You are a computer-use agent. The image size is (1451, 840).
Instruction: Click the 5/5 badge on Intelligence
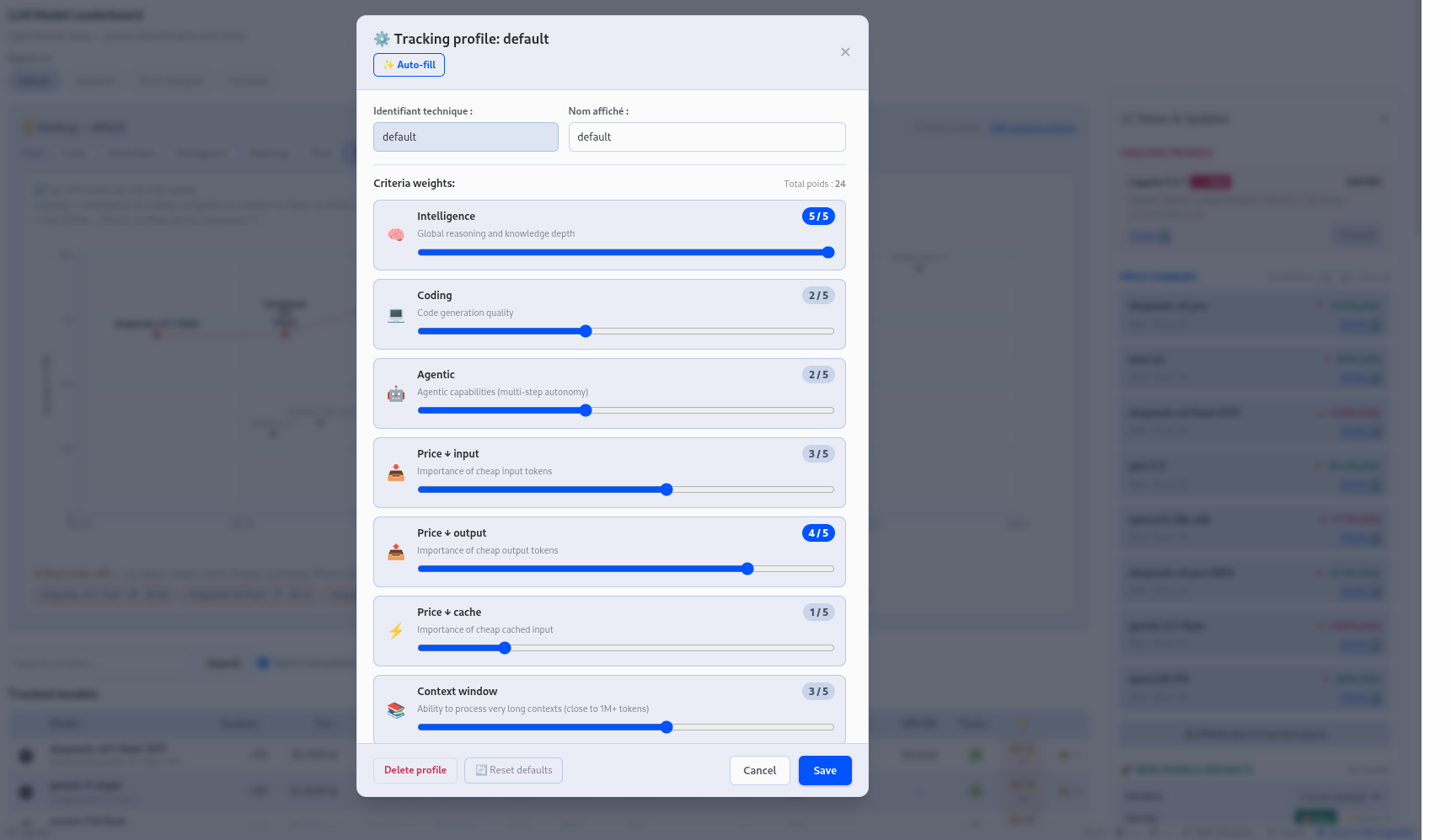coord(818,217)
